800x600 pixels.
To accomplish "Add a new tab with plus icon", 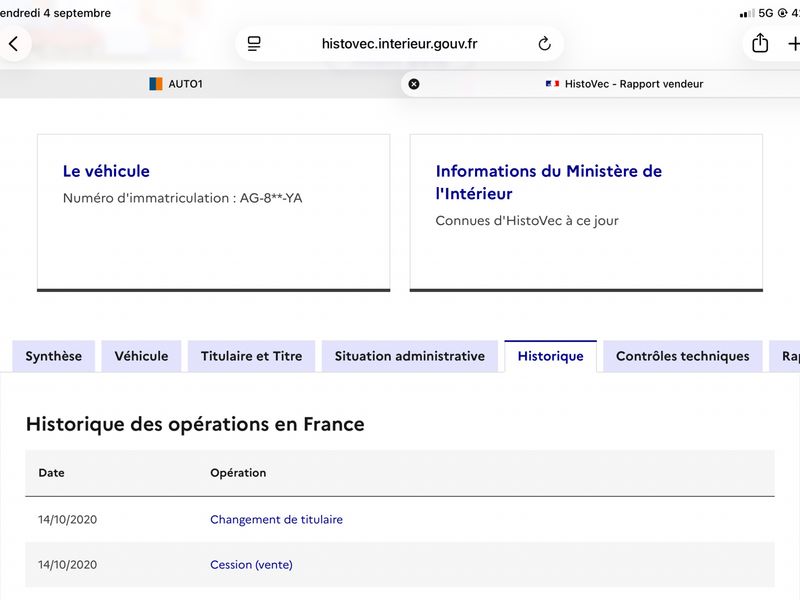I will 794,44.
